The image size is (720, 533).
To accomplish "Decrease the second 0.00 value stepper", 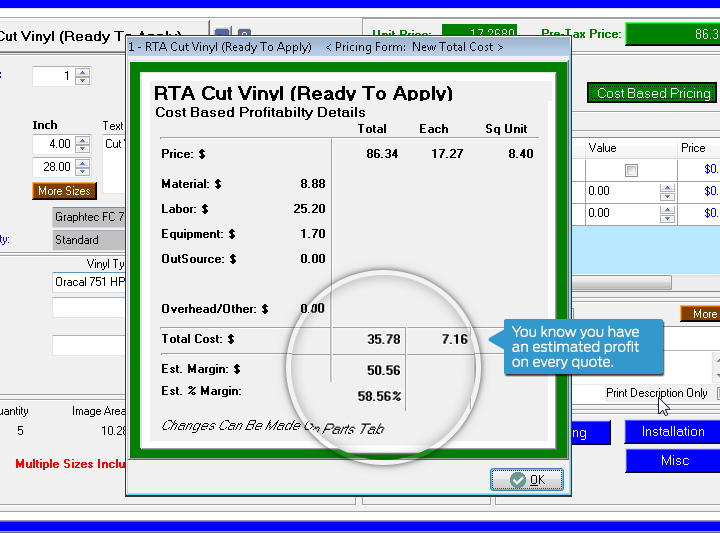I will pyautogui.click(x=667, y=217).
